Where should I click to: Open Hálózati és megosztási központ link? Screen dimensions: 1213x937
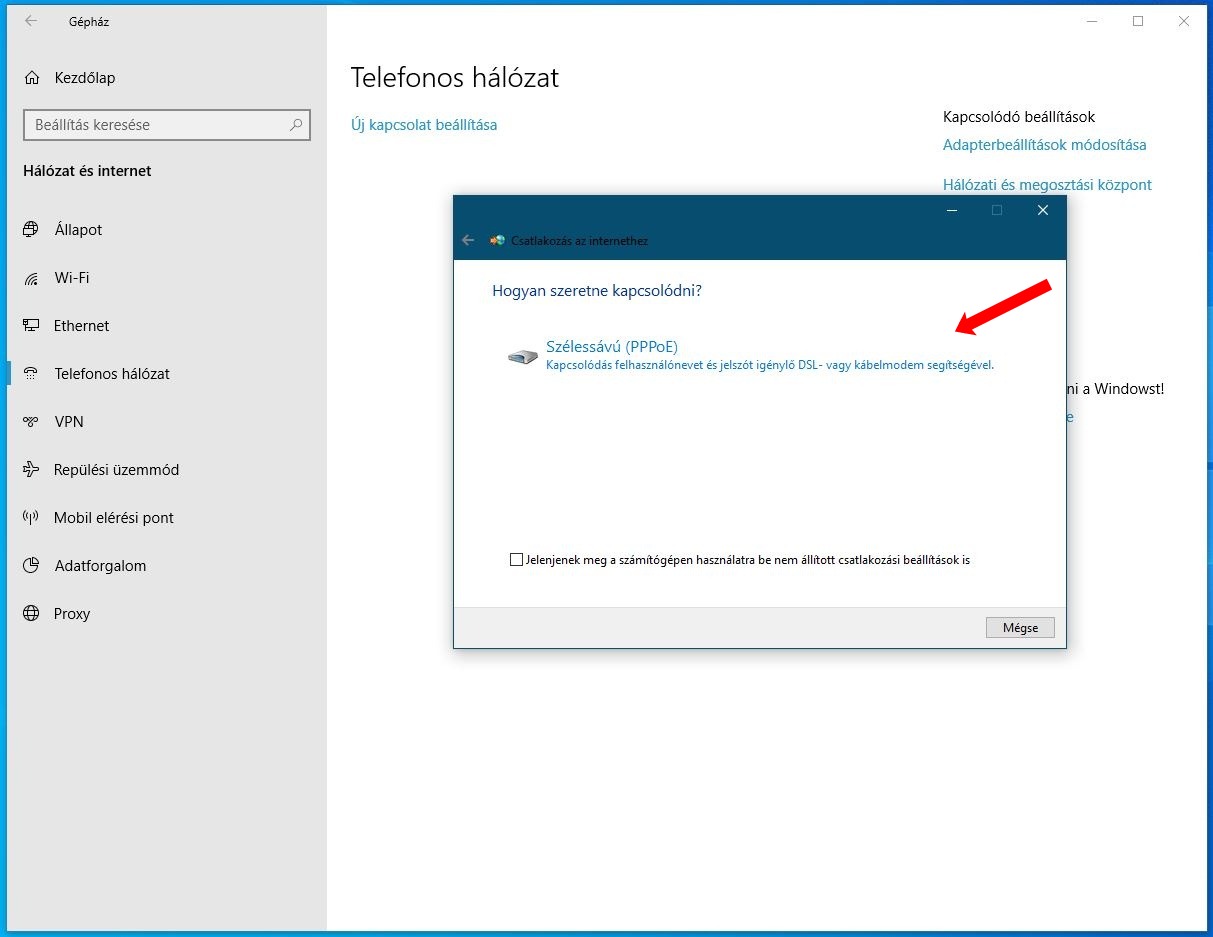coord(1047,185)
